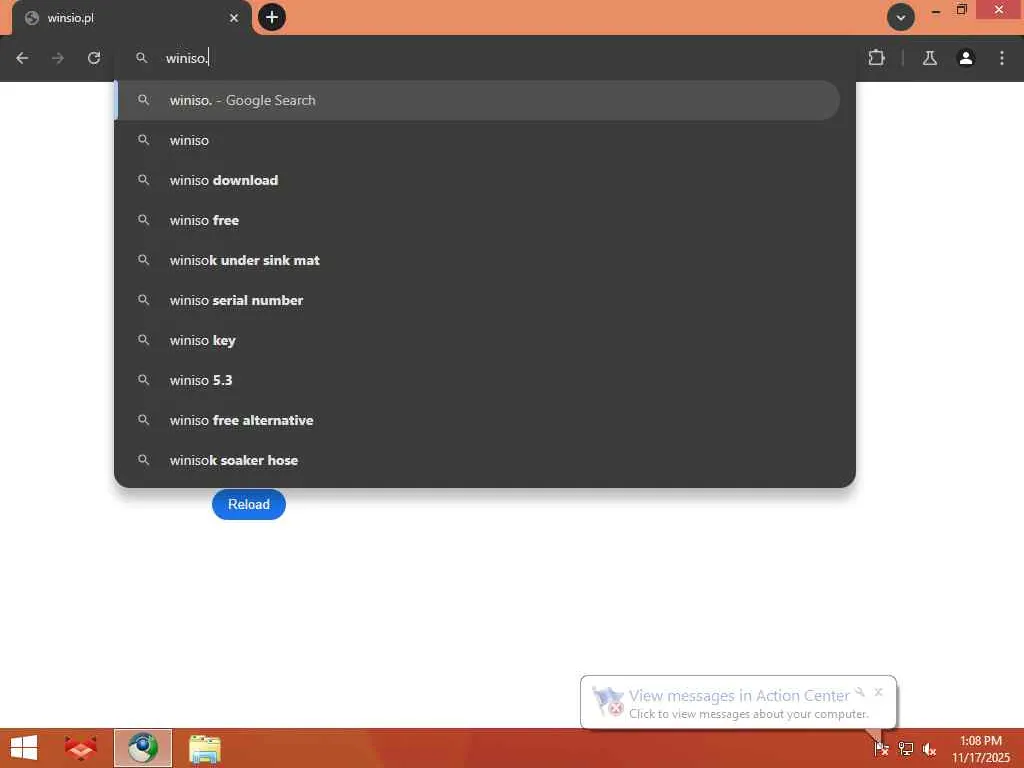Close the Action Center notification balloon
Viewport: 1024px width, 768px height.
[878, 692]
